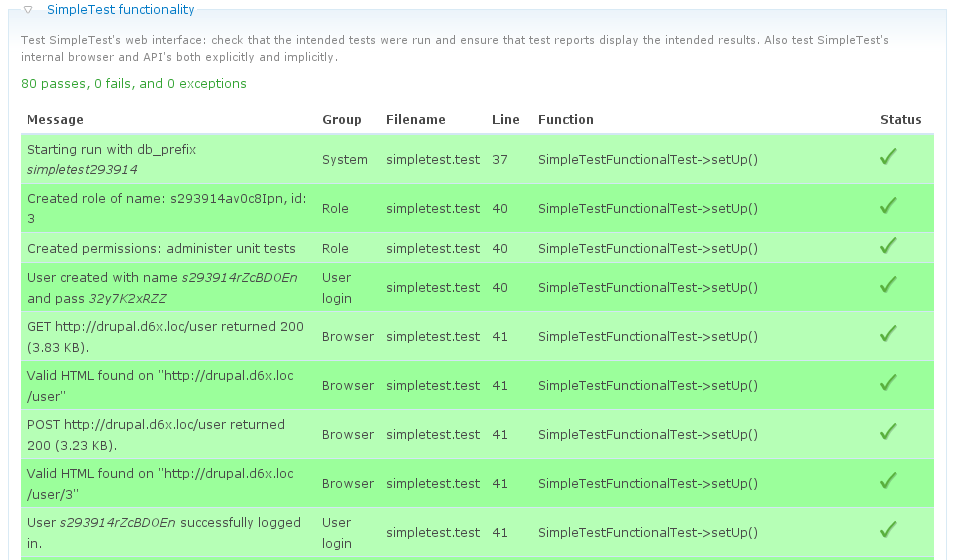Click checkmark for Valid HTML on /user row
The image size is (953, 560).
point(888,383)
